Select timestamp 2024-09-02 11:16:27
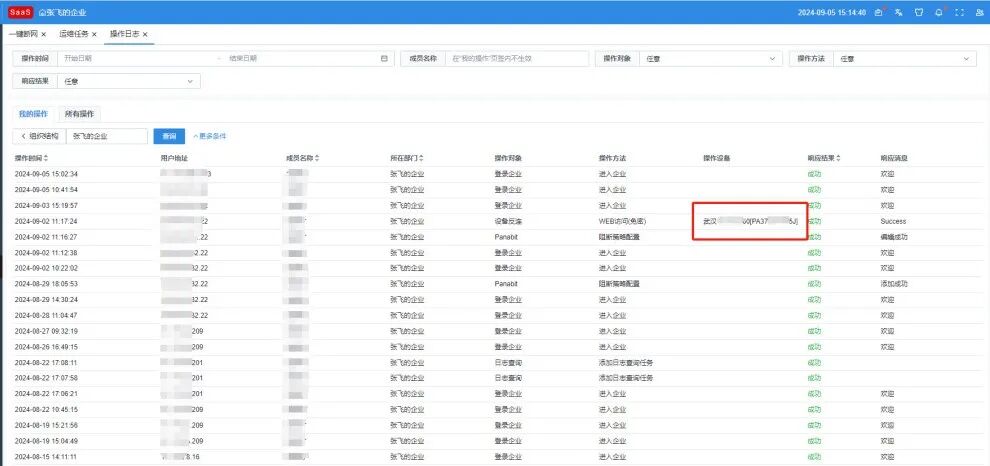 tap(46, 237)
